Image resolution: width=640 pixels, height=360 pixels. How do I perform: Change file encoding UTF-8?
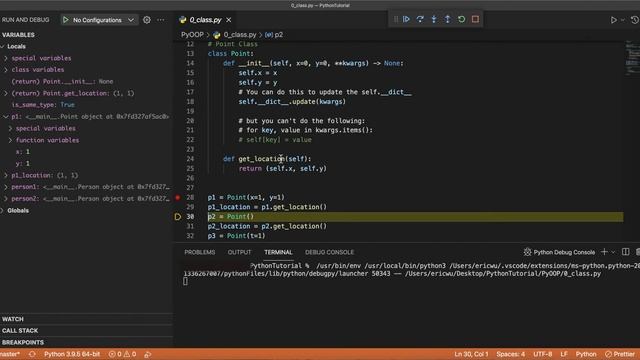(x=542, y=354)
